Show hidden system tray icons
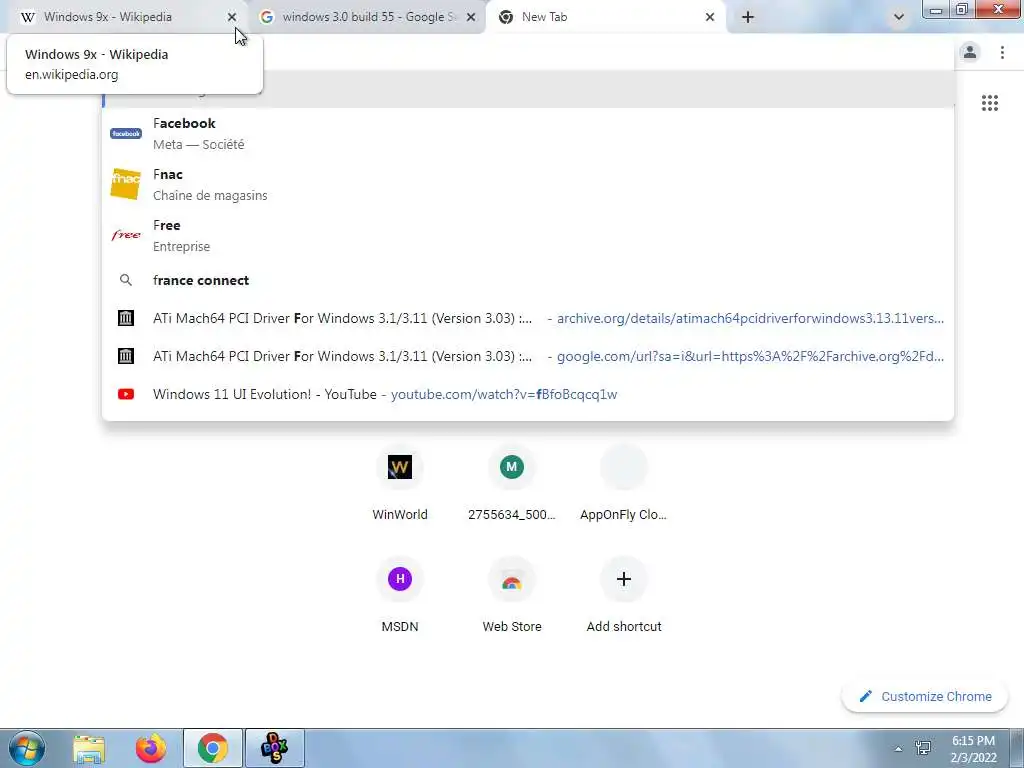The image size is (1024, 768). click(898, 749)
